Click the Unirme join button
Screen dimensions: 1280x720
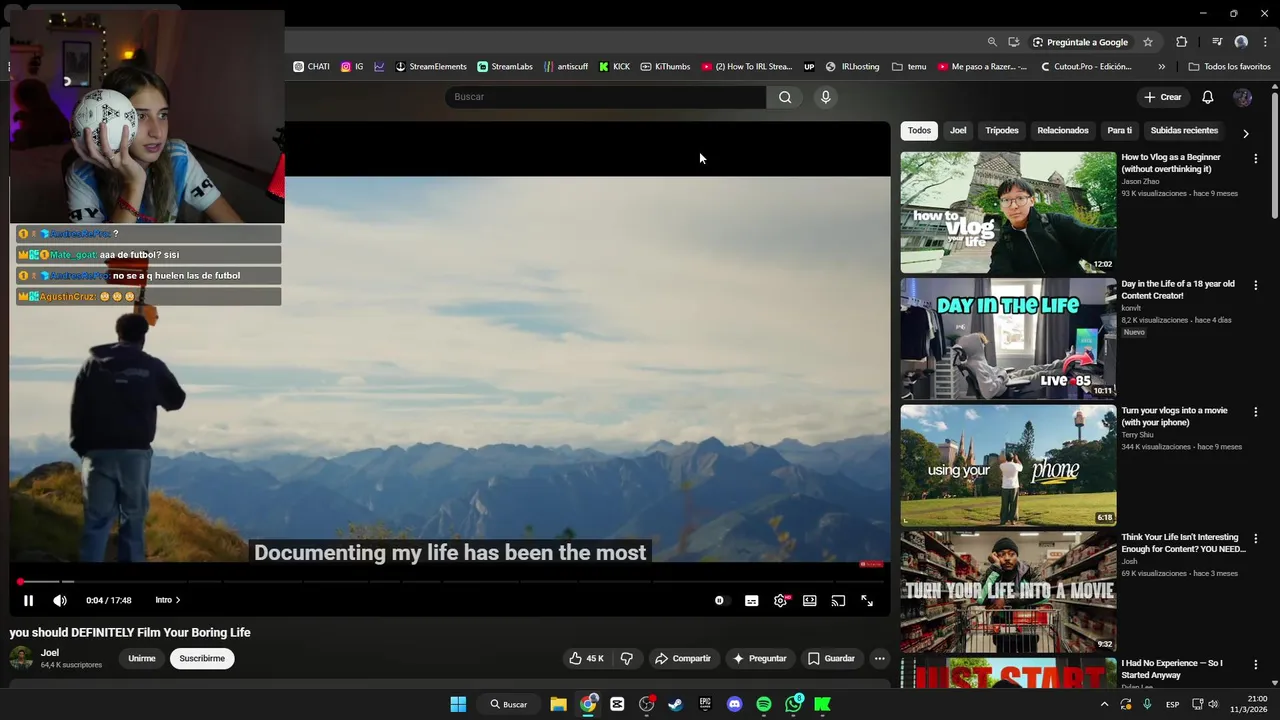142,658
